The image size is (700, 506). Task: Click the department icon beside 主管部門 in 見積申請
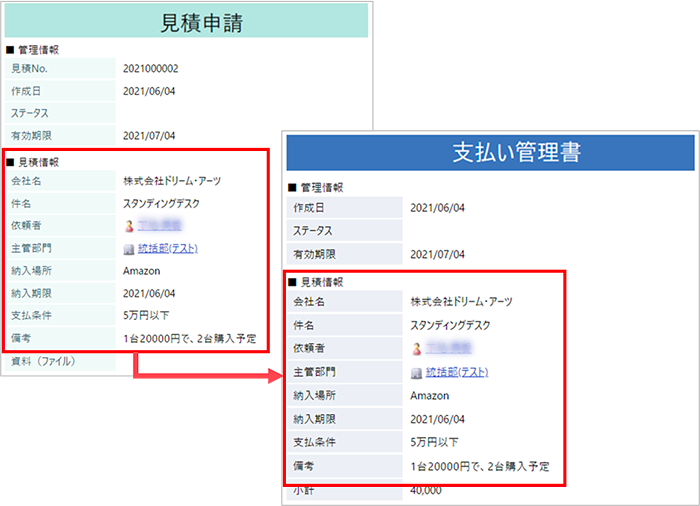[x=129, y=249]
